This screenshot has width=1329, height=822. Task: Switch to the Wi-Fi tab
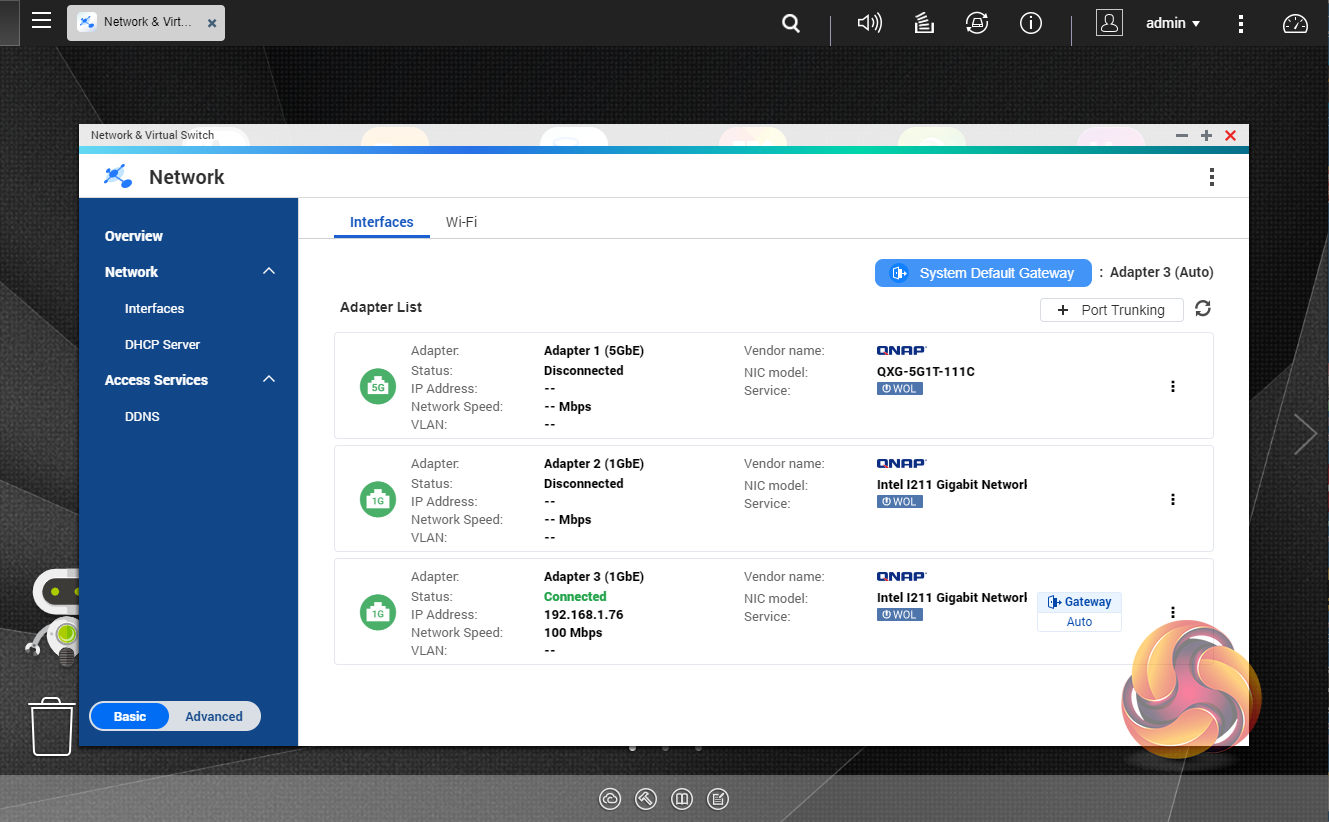tap(461, 222)
